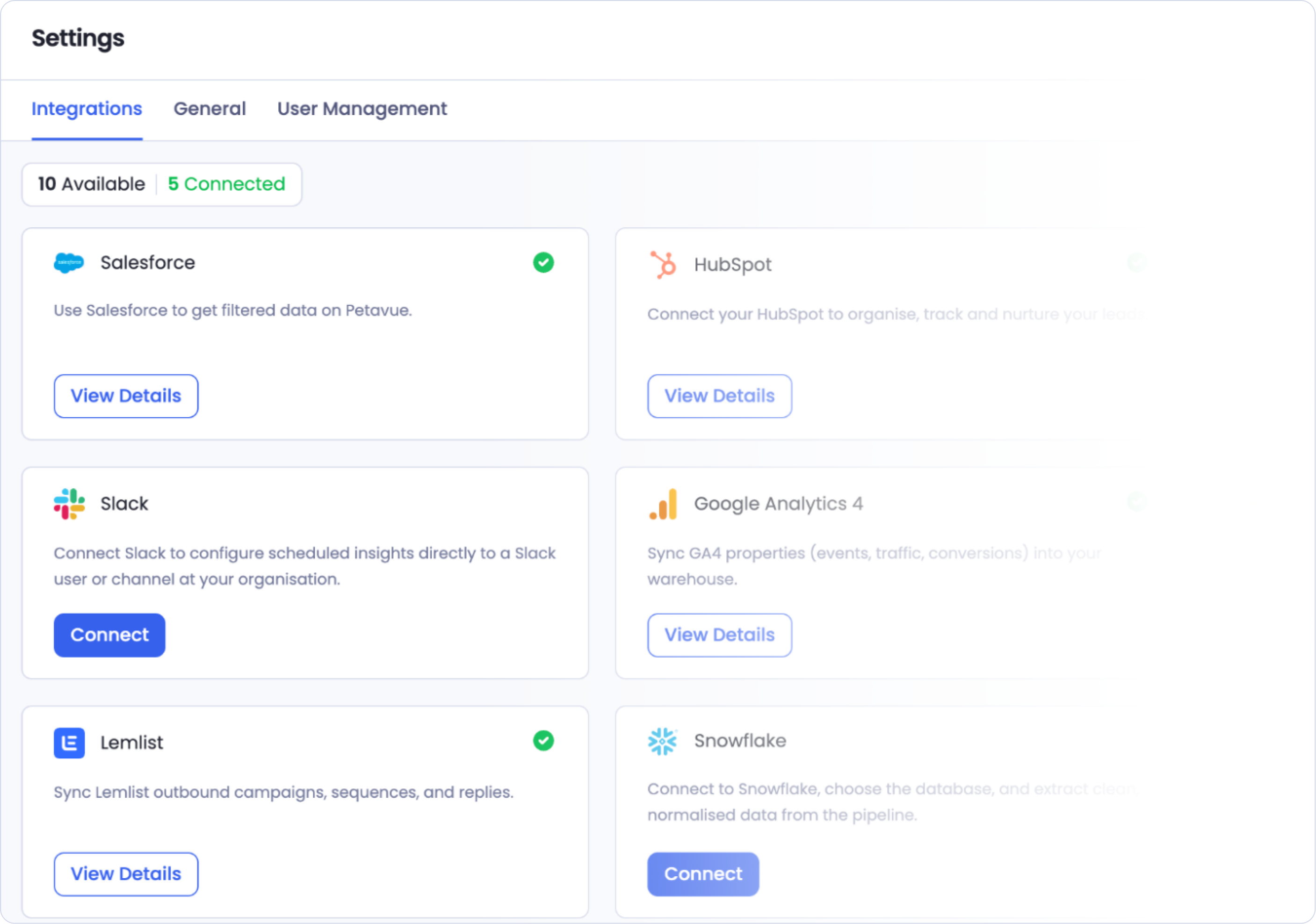This screenshot has width=1316, height=924.
Task: Click the Google Analytics 4 card title
Action: tap(778, 504)
